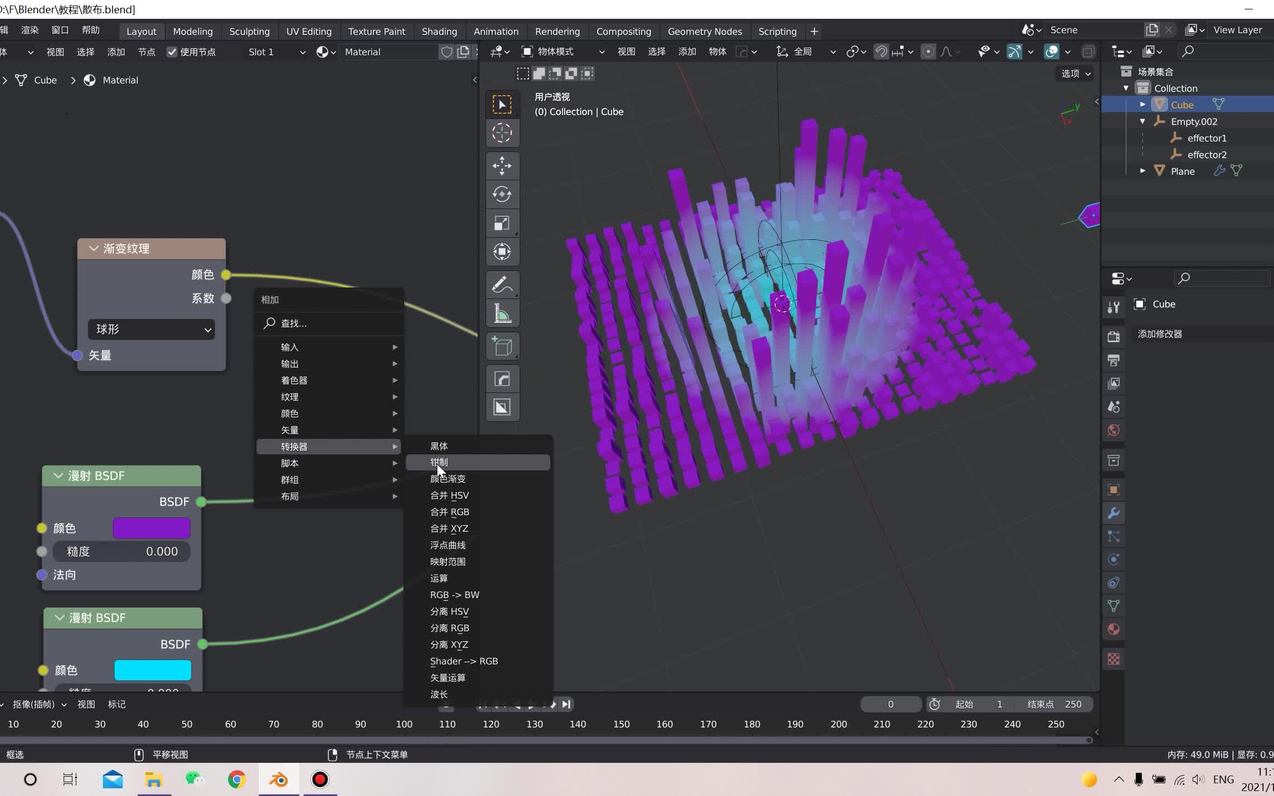Collapse the purple 漫射 BSDF node
Screen dimensions: 1274x796
click(58, 476)
